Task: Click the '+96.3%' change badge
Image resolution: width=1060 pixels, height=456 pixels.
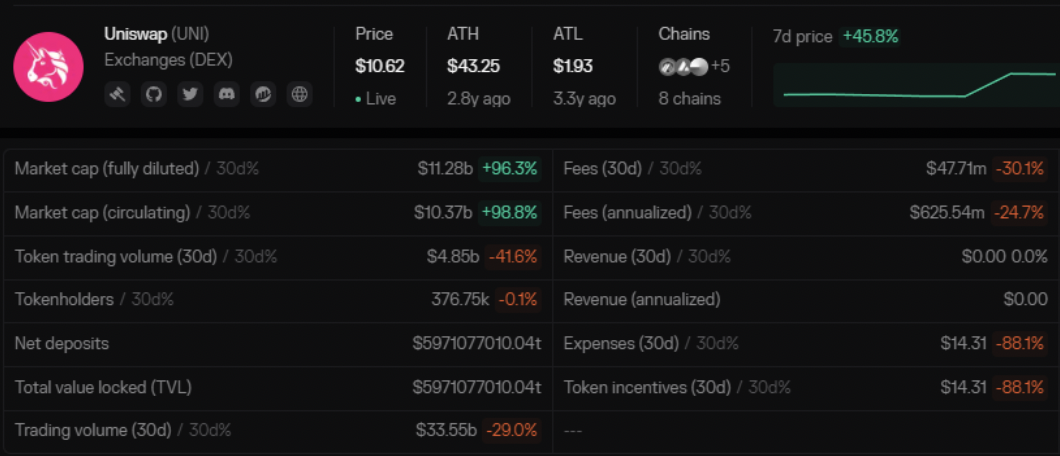Action: [510, 169]
